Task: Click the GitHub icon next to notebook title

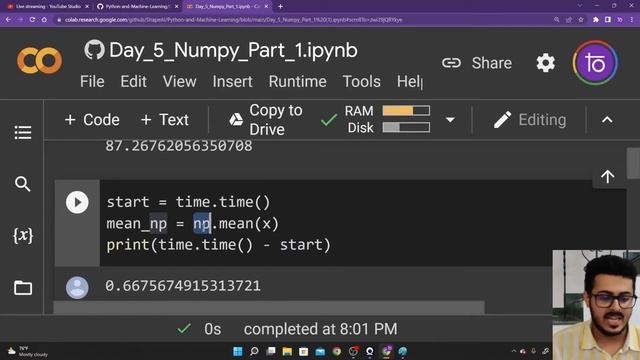Action: (x=94, y=50)
